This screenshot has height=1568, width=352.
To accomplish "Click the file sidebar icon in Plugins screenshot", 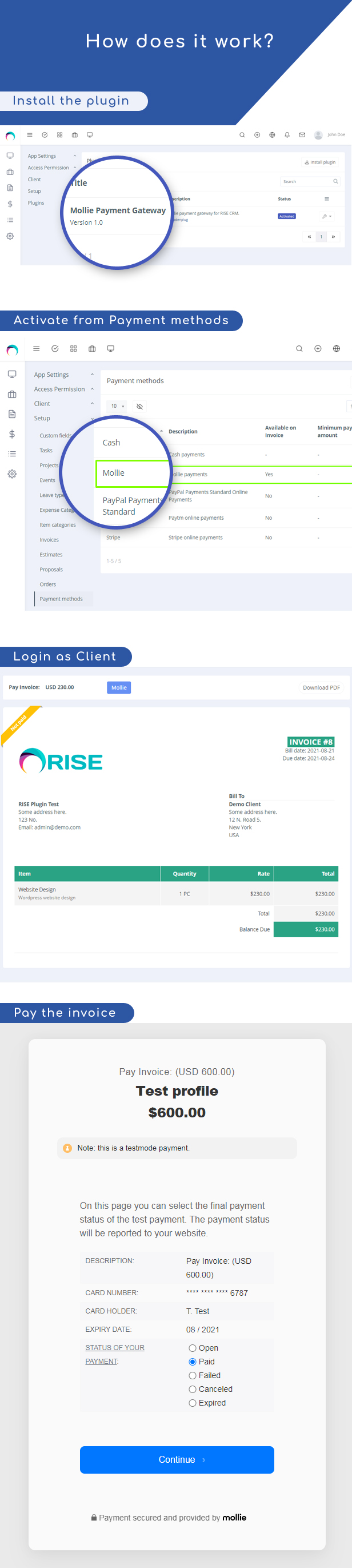I will 10,188.
